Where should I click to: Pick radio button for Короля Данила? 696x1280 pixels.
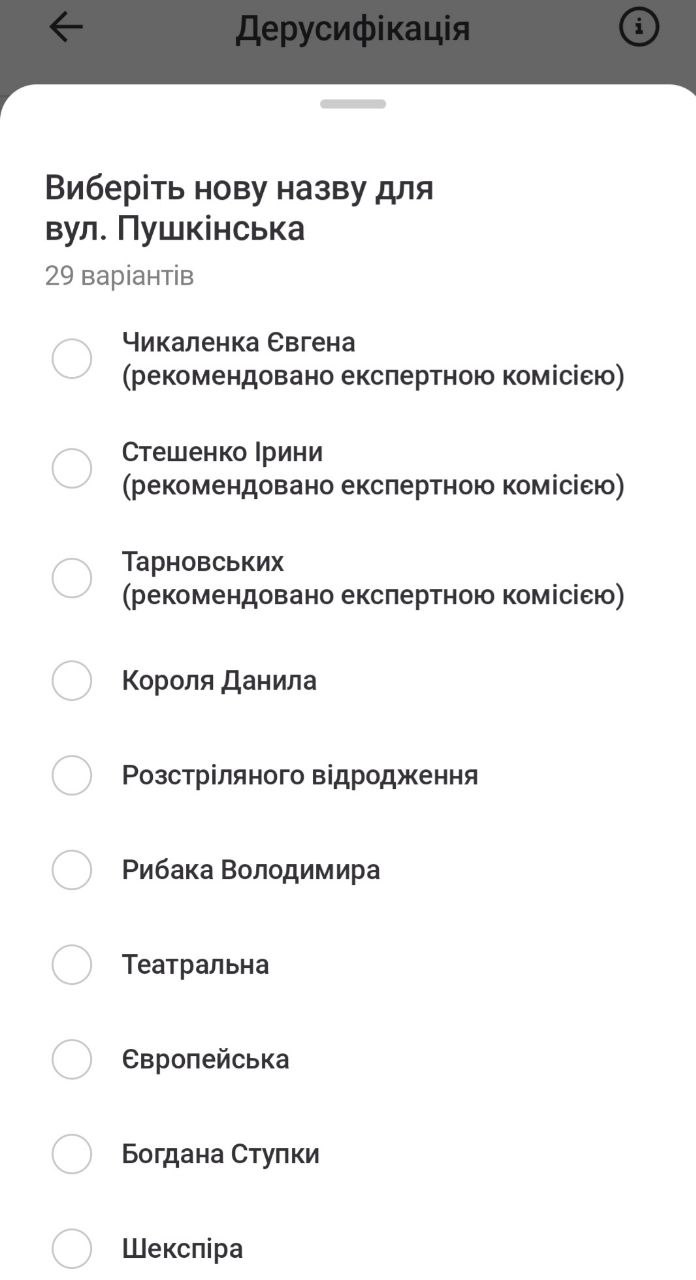pos(72,681)
